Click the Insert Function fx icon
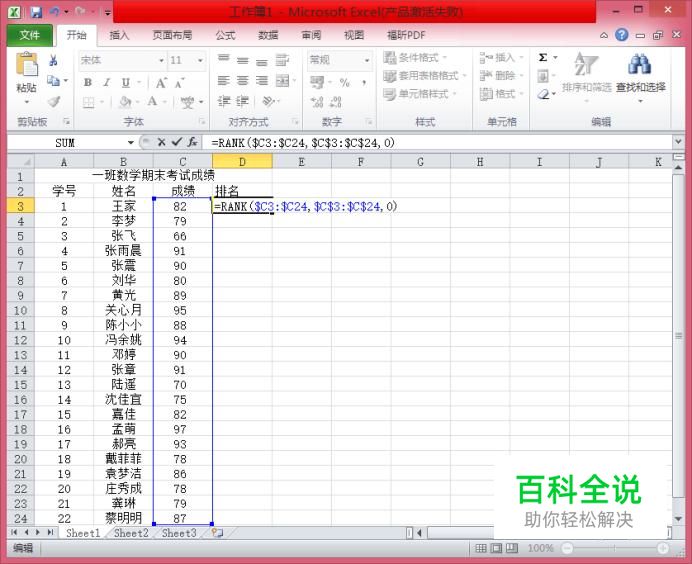The image size is (692, 564). click(x=192, y=142)
